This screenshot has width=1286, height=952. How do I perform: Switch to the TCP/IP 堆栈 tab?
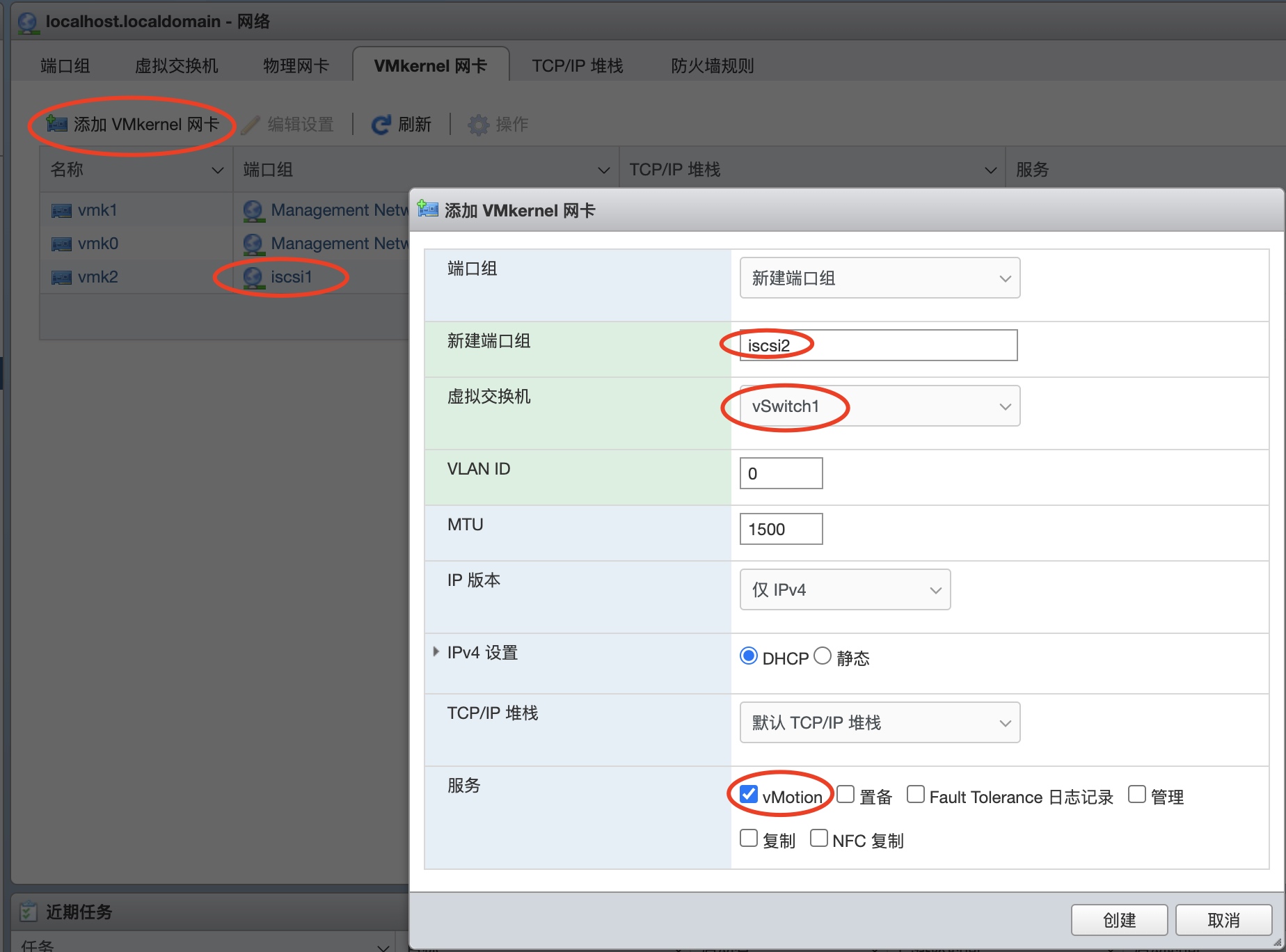point(578,65)
